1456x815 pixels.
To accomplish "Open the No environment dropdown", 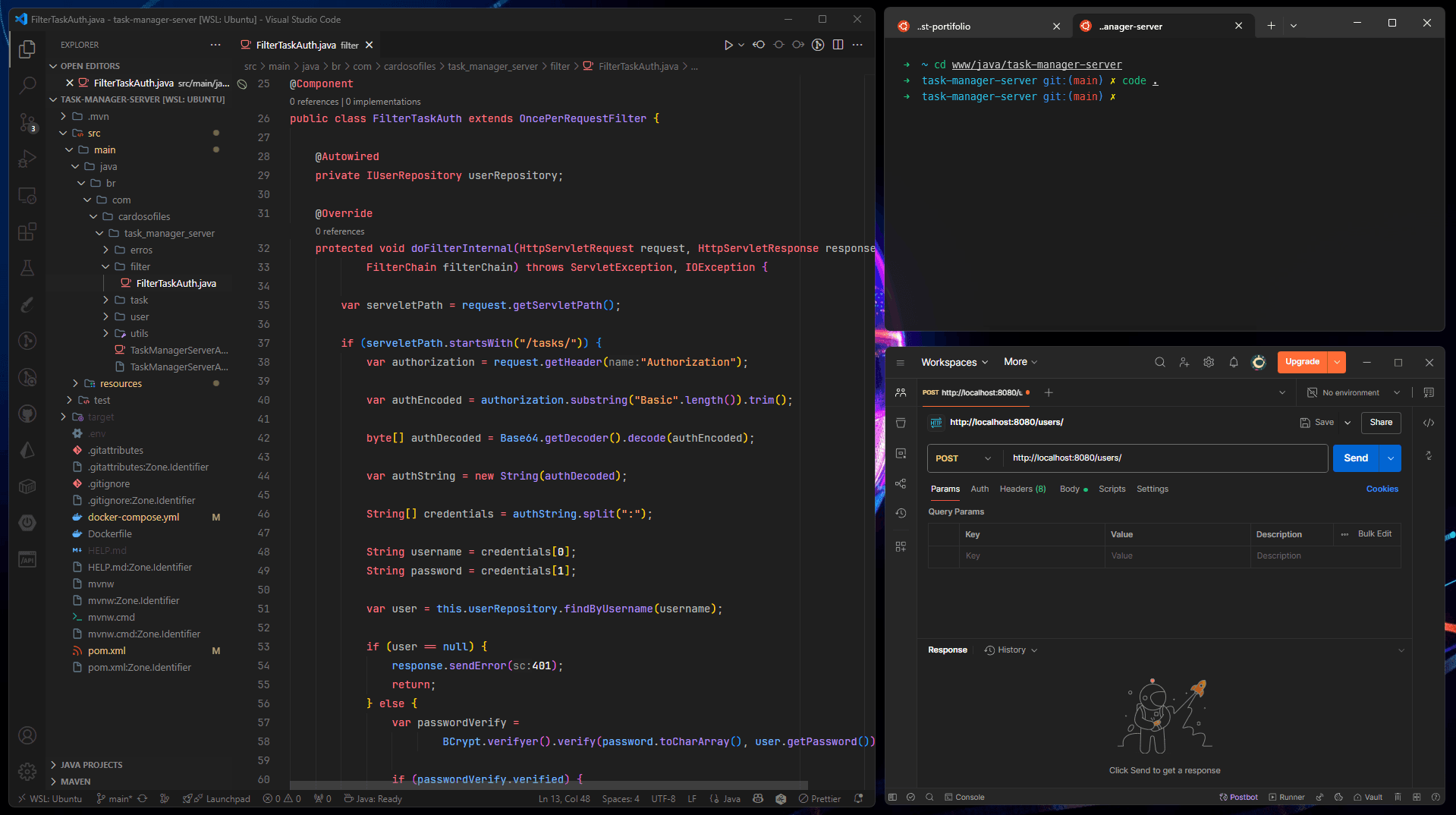I will pyautogui.click(x=1354, y=392).
